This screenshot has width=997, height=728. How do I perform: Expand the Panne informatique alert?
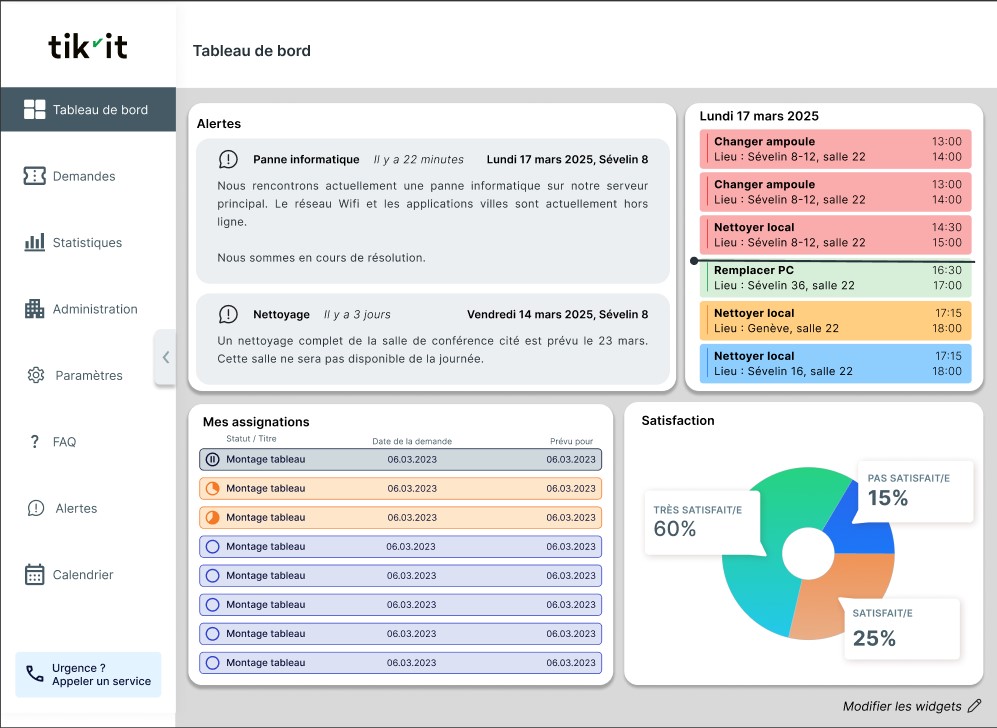[x=432, y=210]
